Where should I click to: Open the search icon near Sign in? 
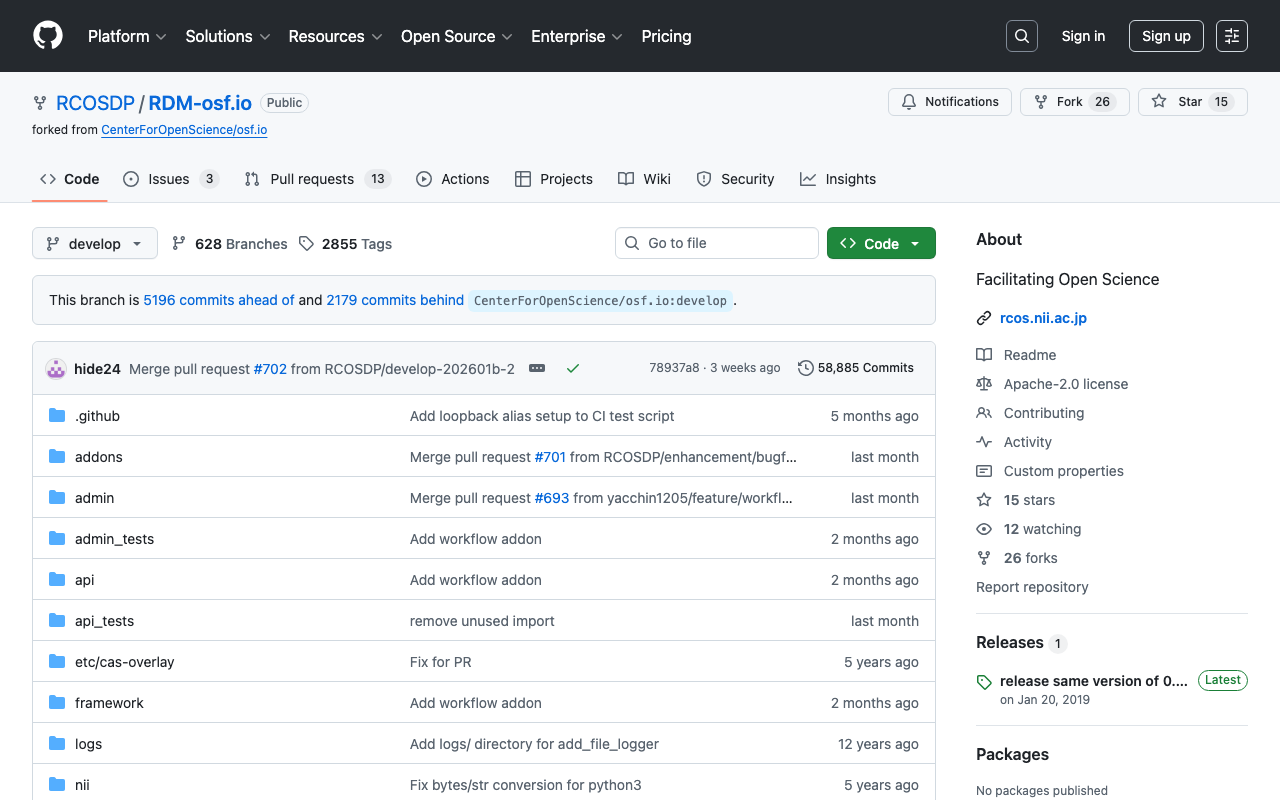[1021, 35]
